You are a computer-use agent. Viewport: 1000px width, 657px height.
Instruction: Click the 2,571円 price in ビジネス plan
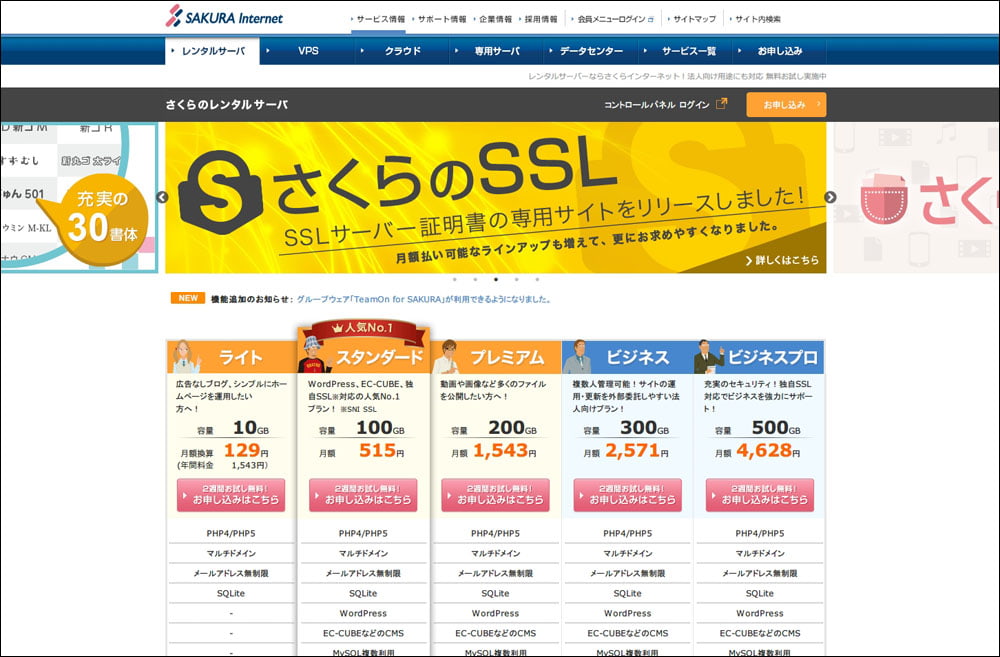(636, 450)
